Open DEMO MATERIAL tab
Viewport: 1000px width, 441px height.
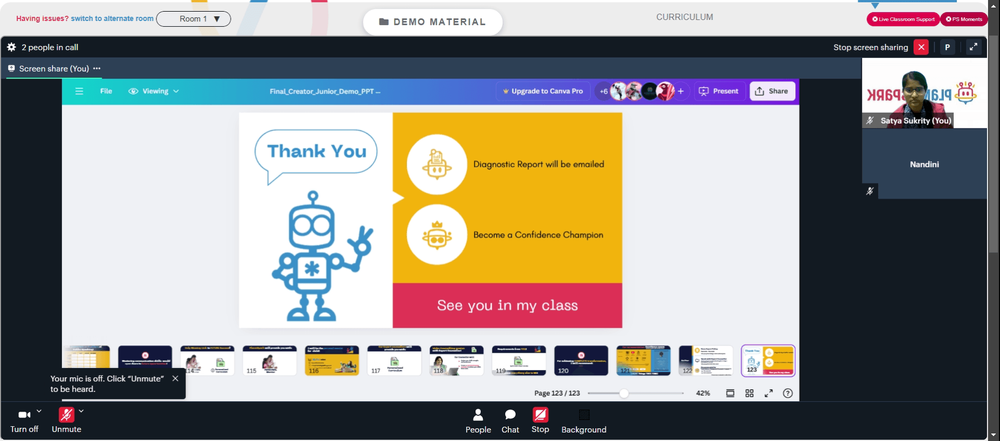click(x=432, y=22)
